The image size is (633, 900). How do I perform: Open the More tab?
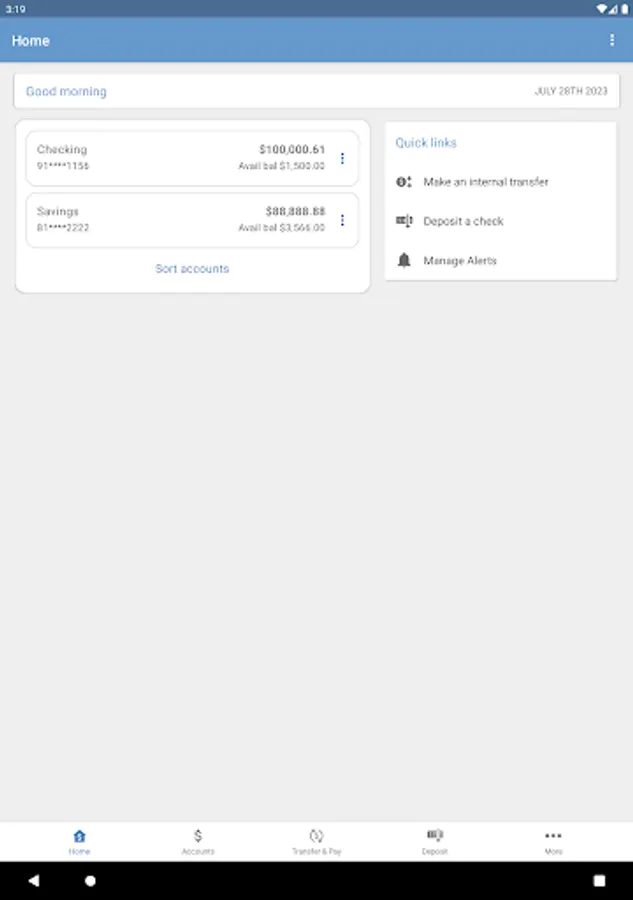[553, 841]
